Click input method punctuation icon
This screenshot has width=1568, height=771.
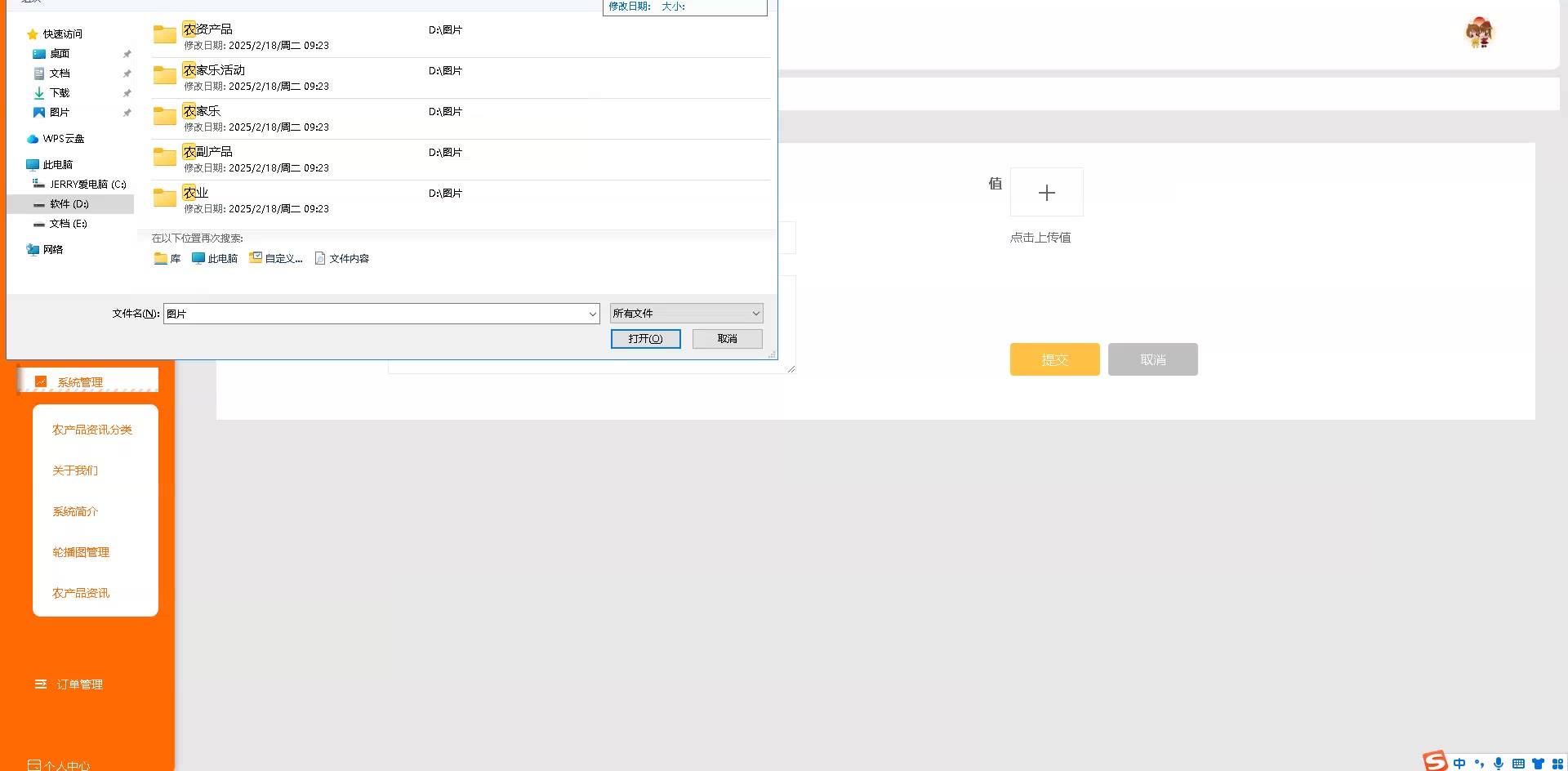click(x=1479, y=764)
